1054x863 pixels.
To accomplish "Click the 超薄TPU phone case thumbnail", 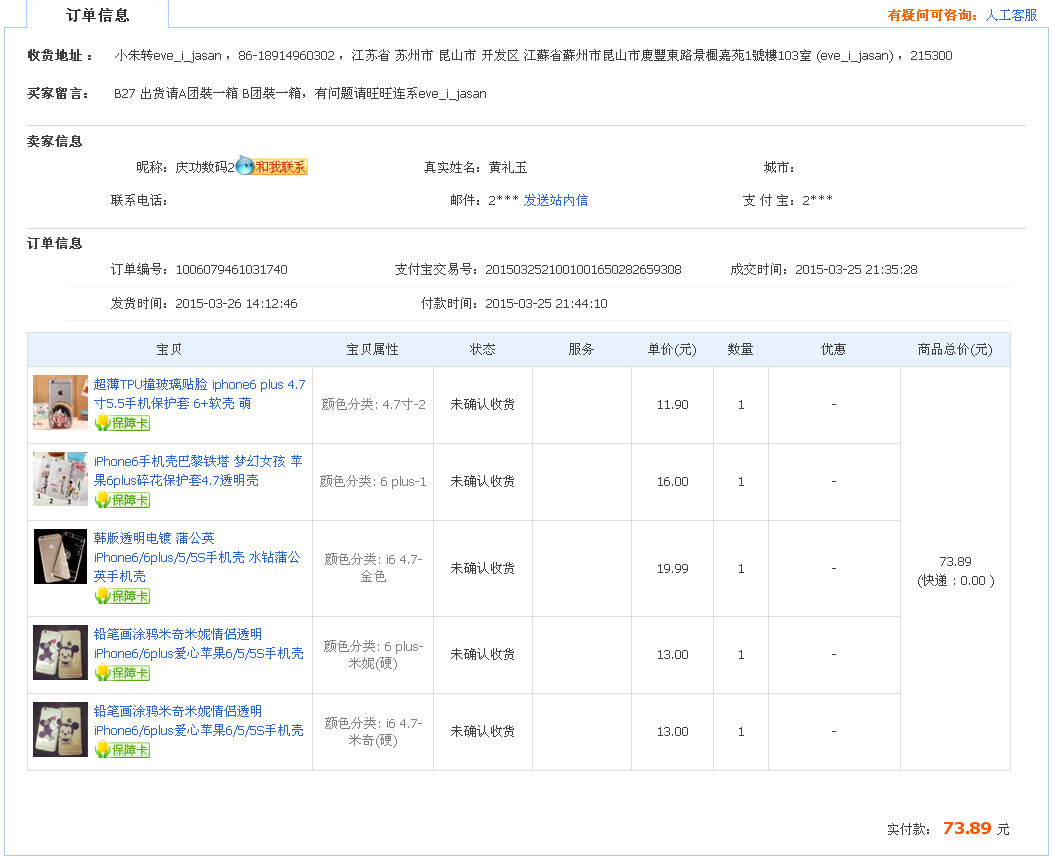I will (x=60, y=403).
